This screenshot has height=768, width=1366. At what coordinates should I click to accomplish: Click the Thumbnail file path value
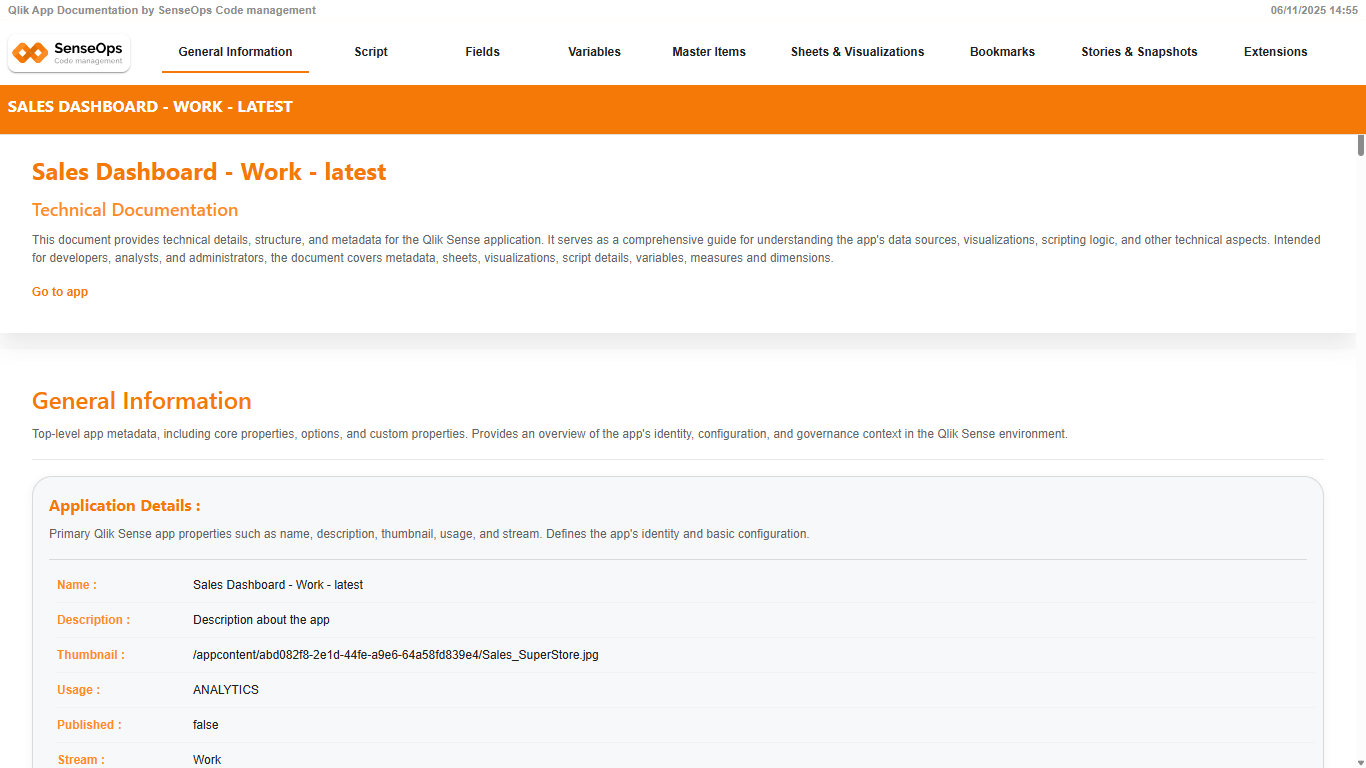pos(395,655)
